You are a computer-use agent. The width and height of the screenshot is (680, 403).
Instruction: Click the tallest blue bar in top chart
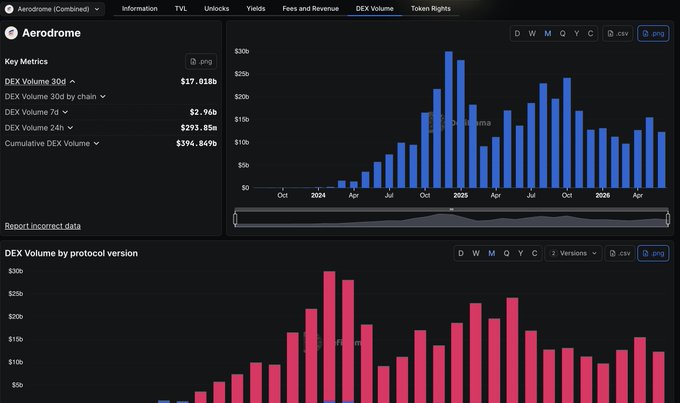coord(448,120)
